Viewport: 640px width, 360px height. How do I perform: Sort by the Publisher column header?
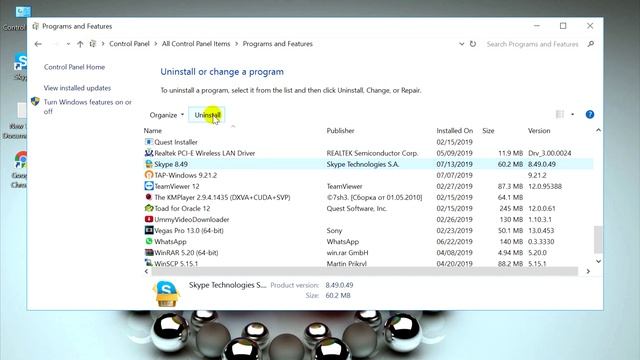click(x=340, y=131)
